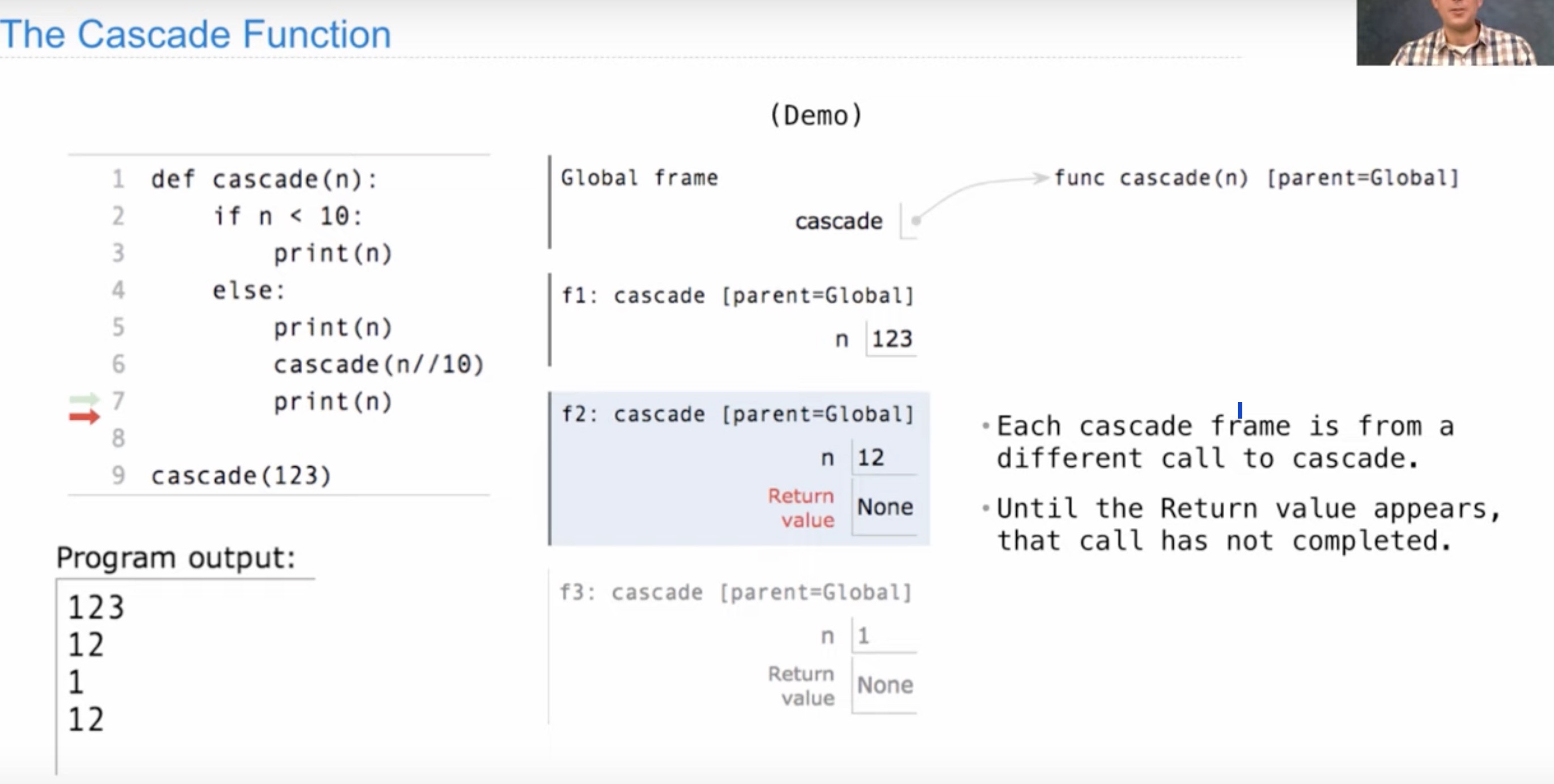Click the print(n) statement on line 3

point(333,253)
